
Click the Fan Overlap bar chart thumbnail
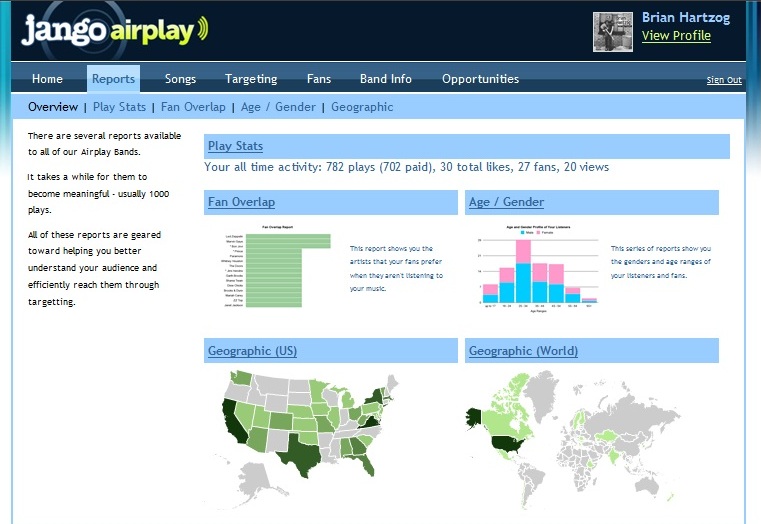click(276, 266)
